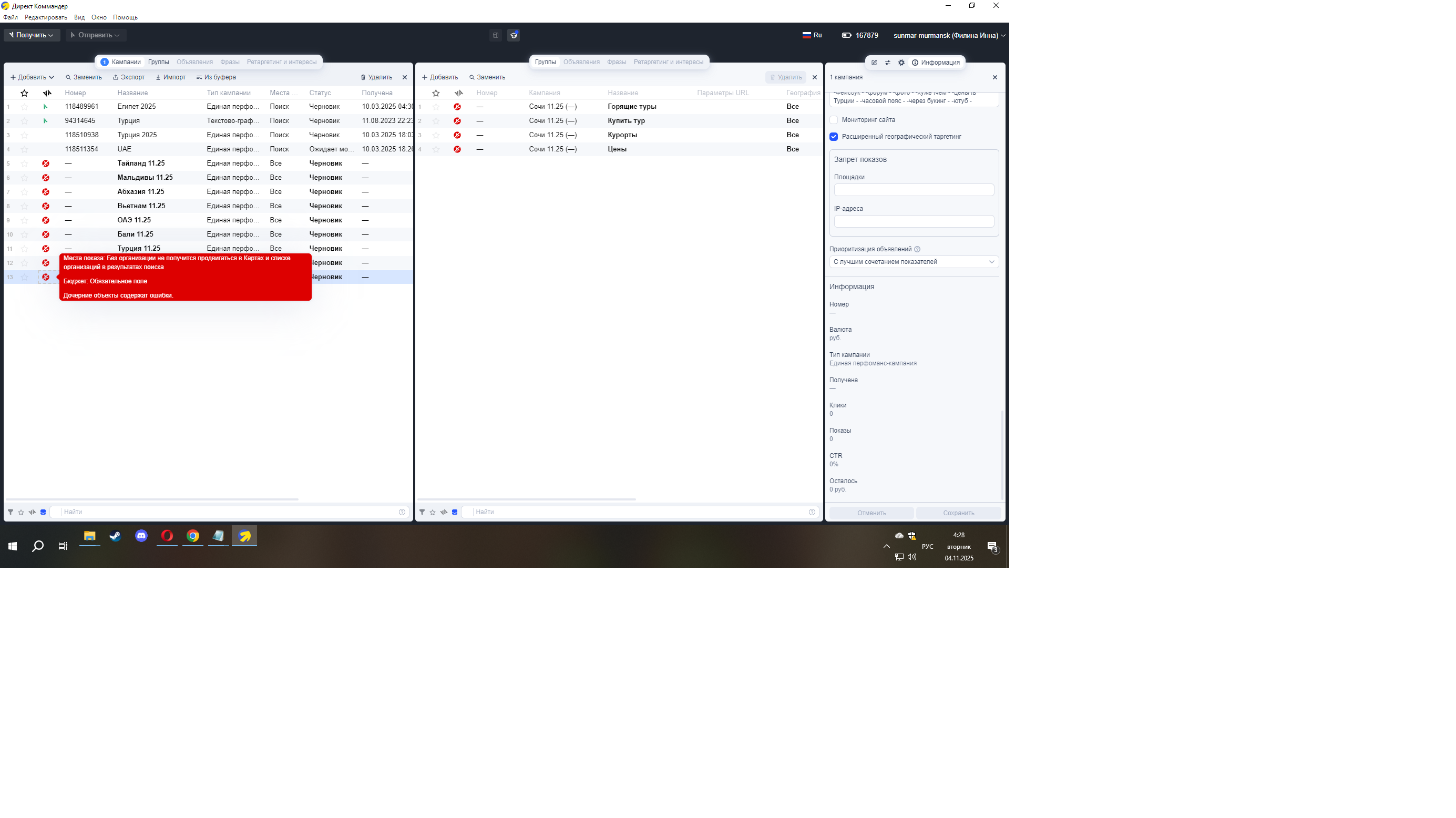The width and height of the screenshot is (1456, 818).
Task: Click the pencil edit icon in info panel
Action: [874, 63]
